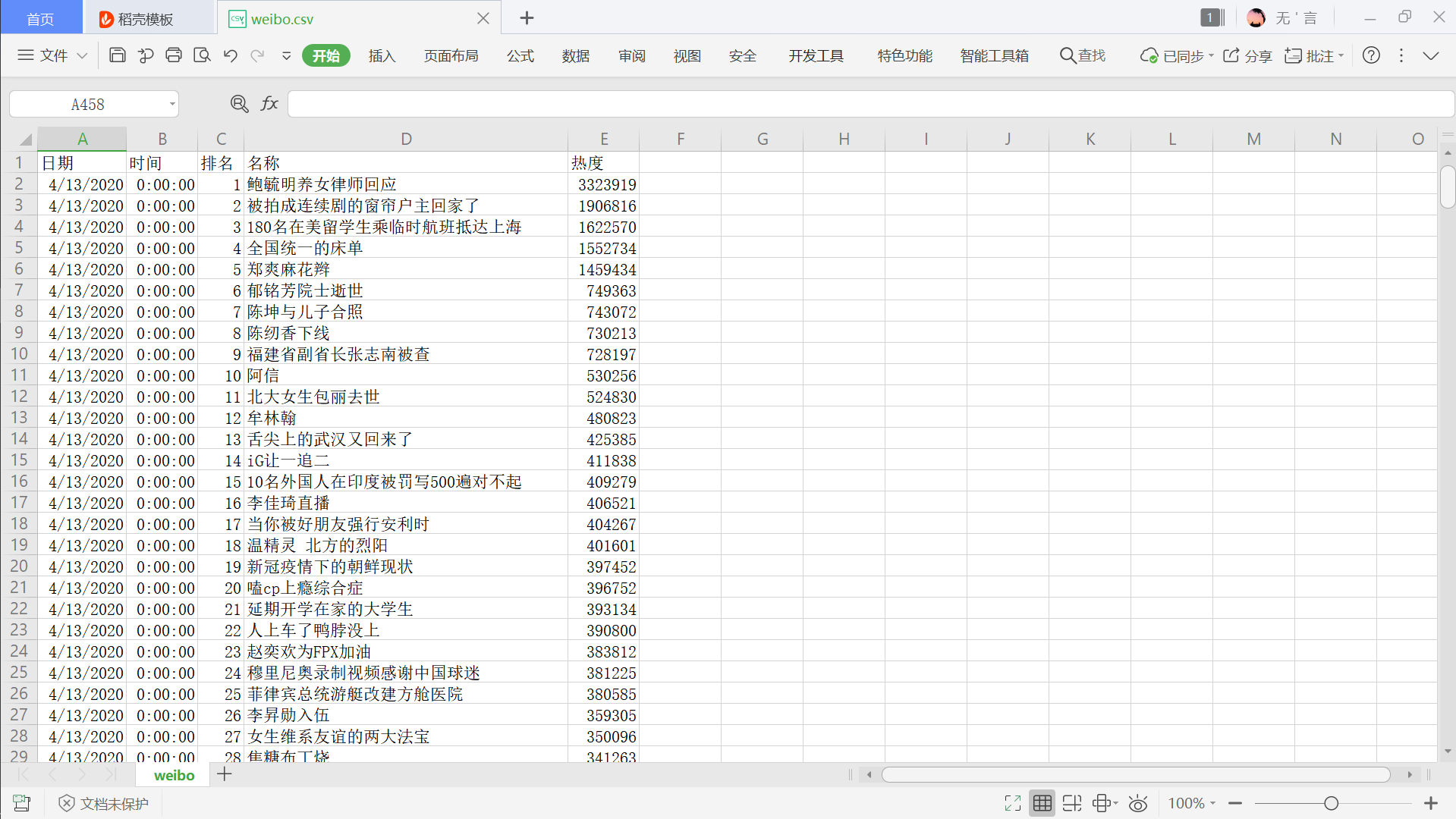
Task: Click inside the formula bar input
Action: coord(870,104)
